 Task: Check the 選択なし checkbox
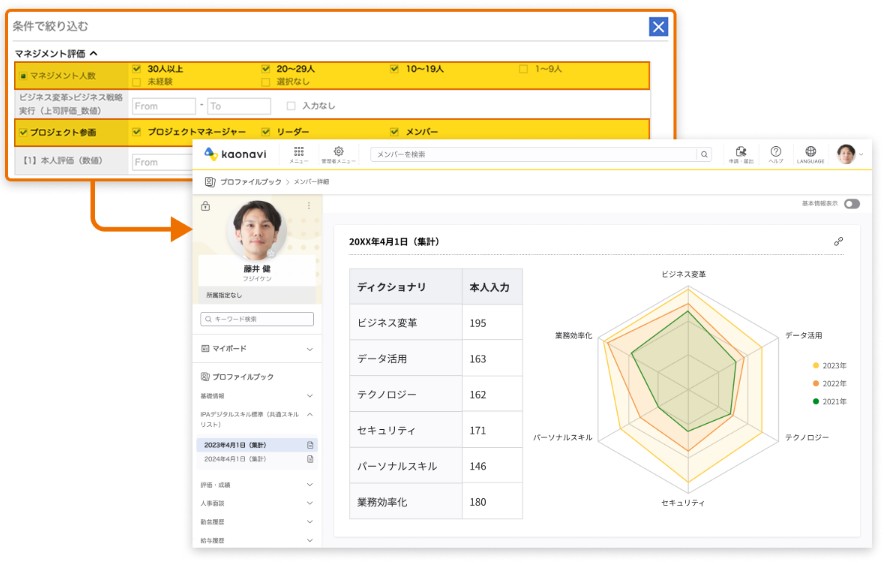point(265,82)
